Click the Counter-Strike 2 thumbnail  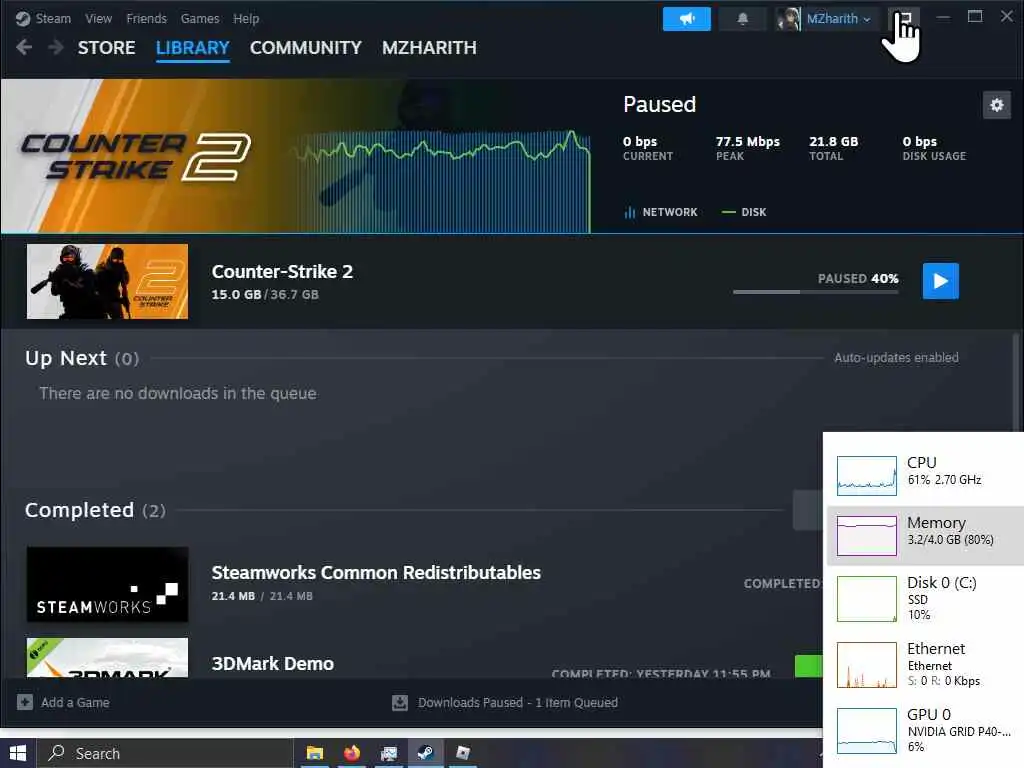pyautogui.click(x=107, y=281)
